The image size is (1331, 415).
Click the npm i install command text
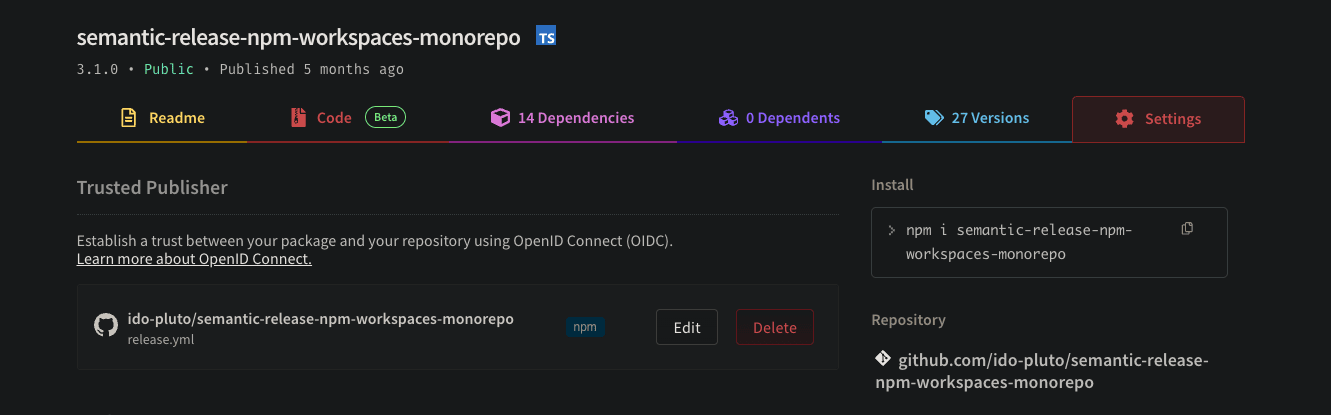coord(1018,242)
